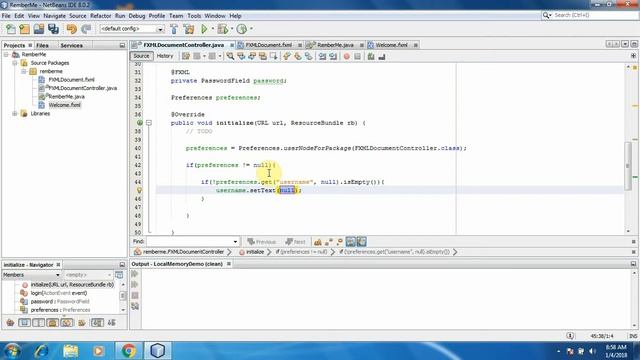Click the Search (Ctrl+I) box

click(x=589, y=15)
